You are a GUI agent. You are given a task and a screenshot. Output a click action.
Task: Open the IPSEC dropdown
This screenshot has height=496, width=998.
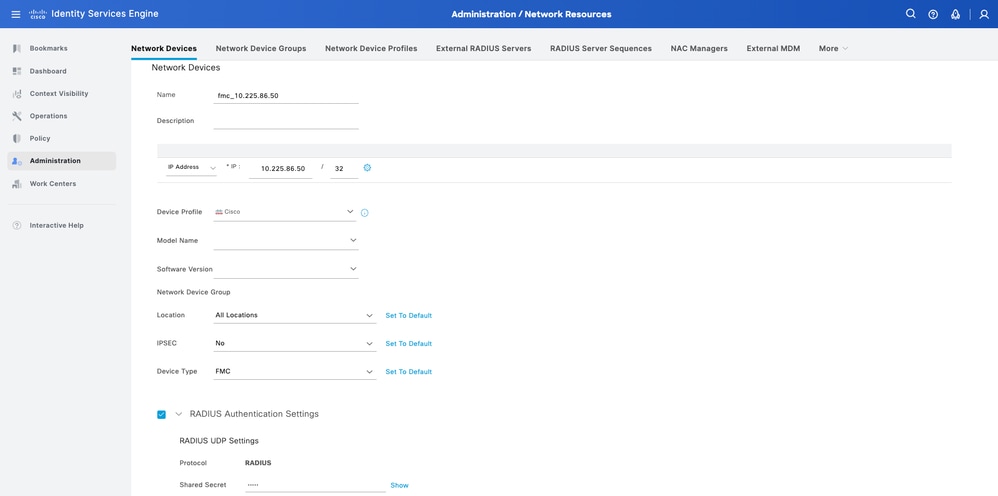pos(295,343)
